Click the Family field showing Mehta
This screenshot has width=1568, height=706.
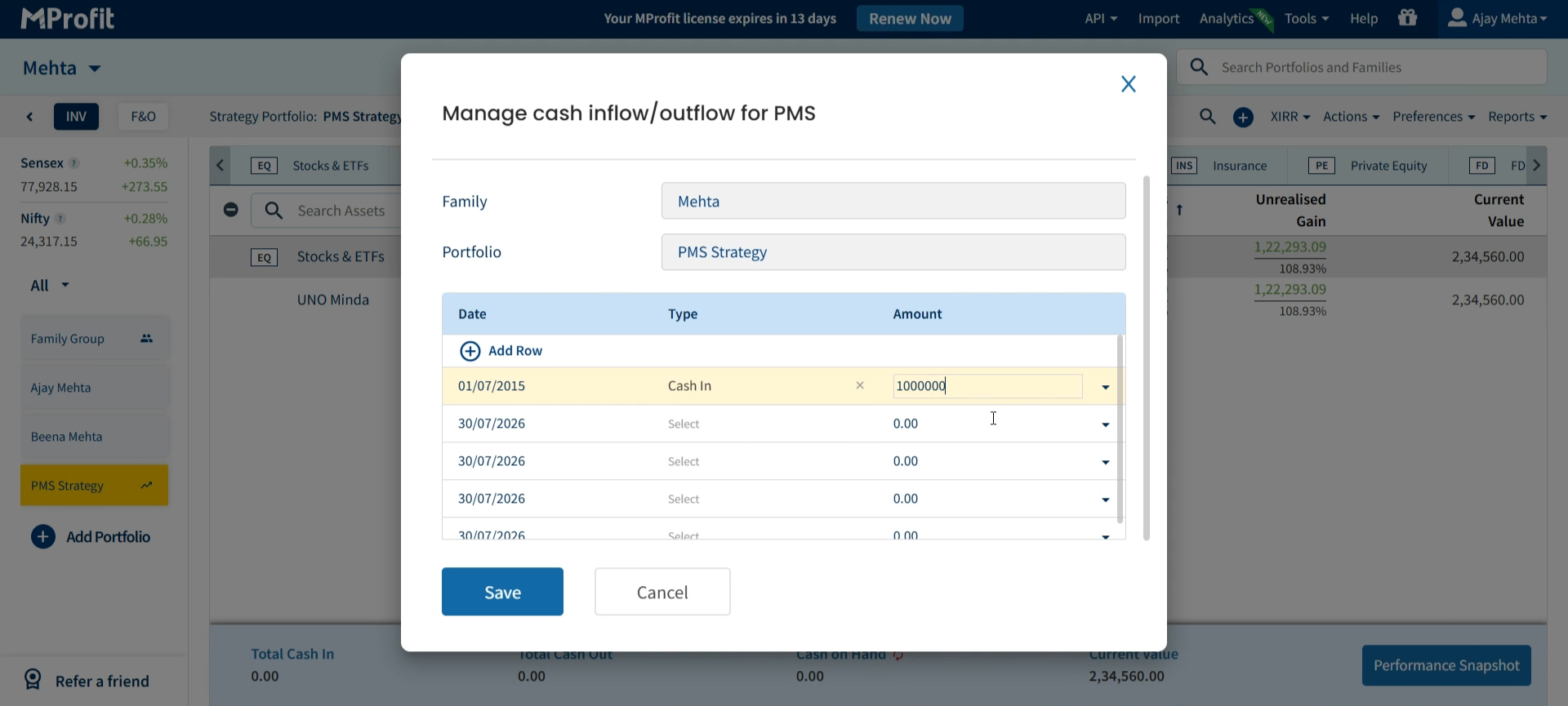(x=893, y=201)
